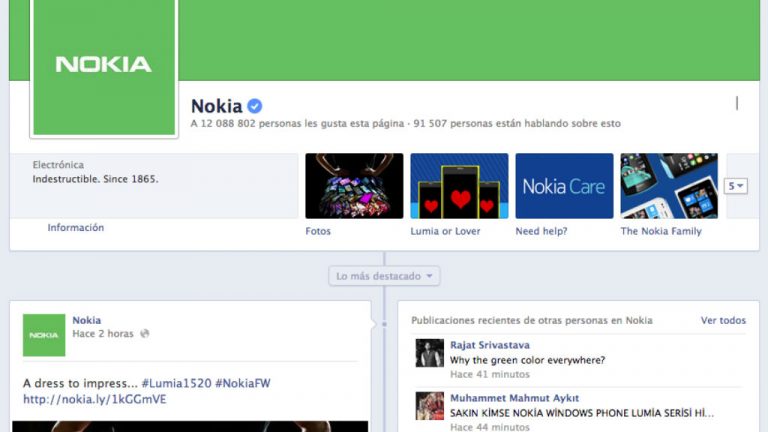Image resolution: width=768 pixels, height=432 pixels.
Task: Click the 'SAKIN KİMSE NOKİA WİNDOWS PHONE' post text
Action: 582,413
